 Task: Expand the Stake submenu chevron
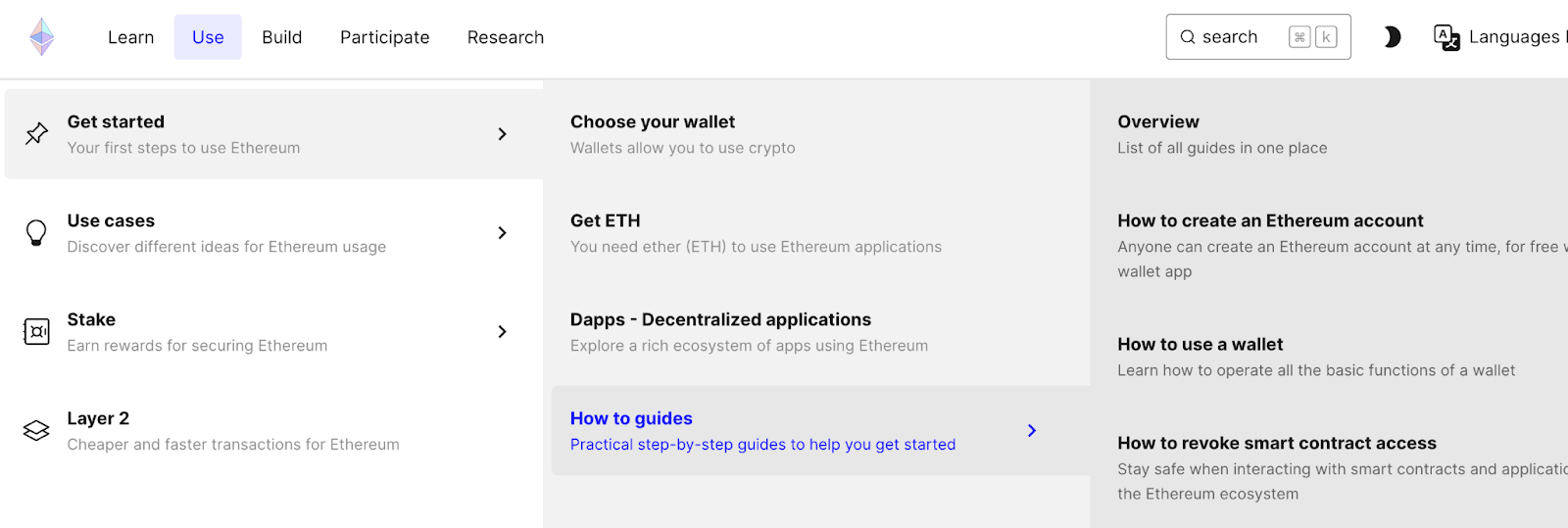502,332
